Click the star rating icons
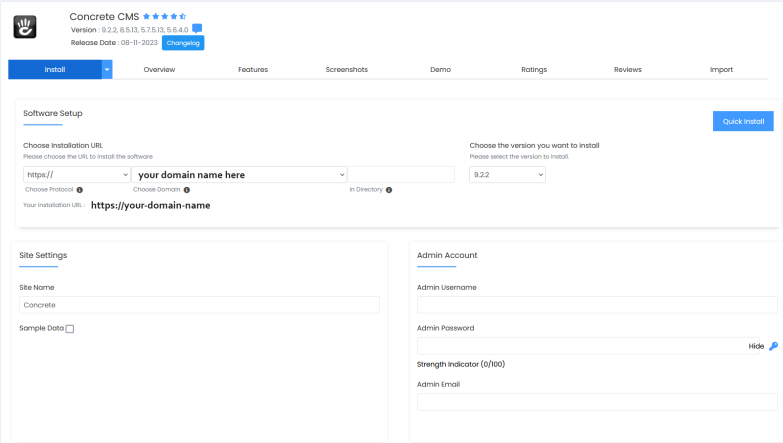This screenshot has width=783, height=443. 165,17
